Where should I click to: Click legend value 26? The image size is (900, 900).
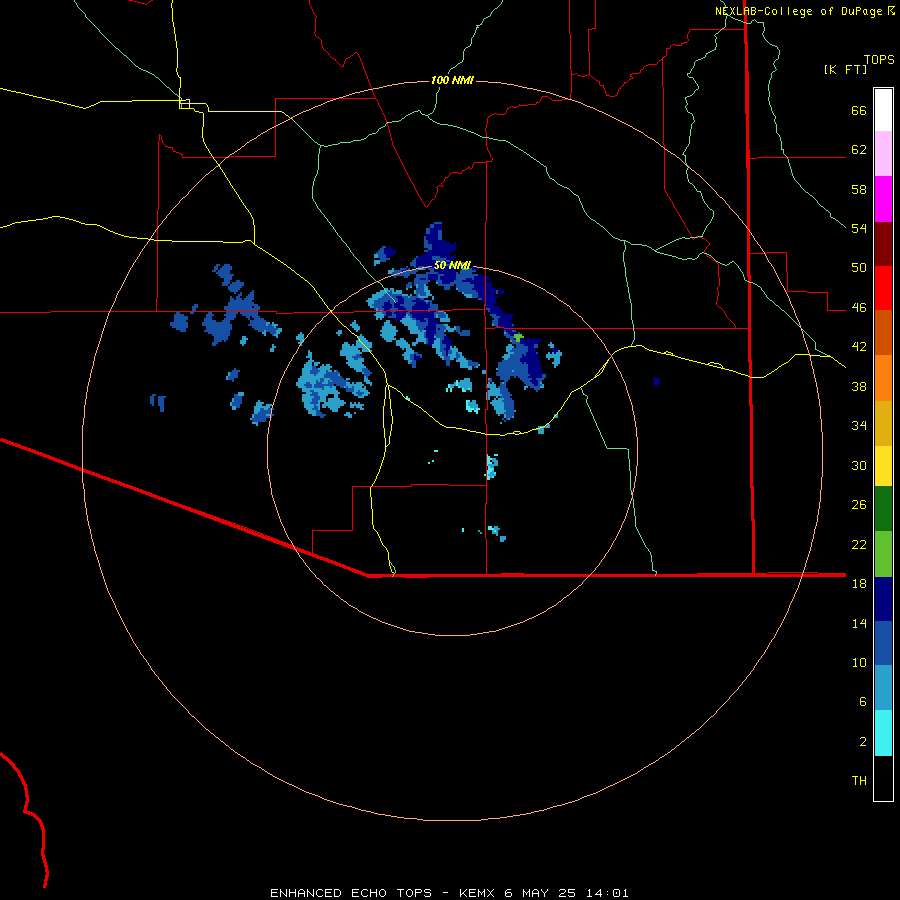(859, 505)
